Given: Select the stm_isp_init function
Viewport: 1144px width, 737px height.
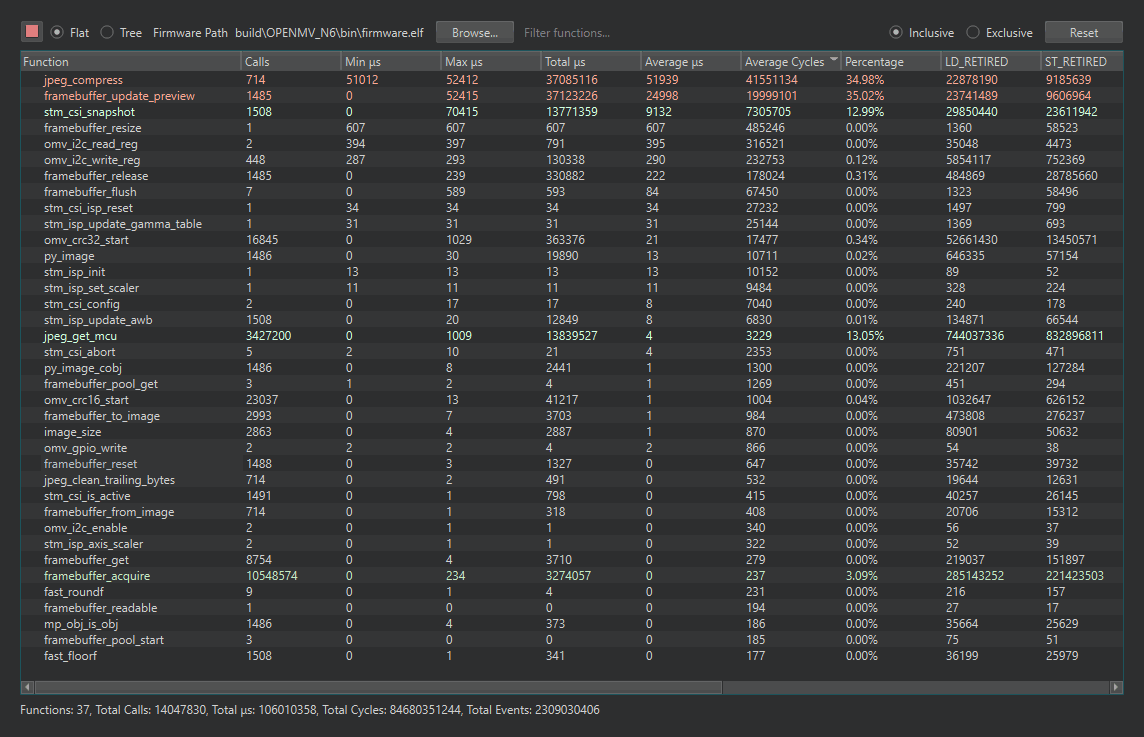Looking at the screenshot, I should pyautogui.click(x=572, y=271).
